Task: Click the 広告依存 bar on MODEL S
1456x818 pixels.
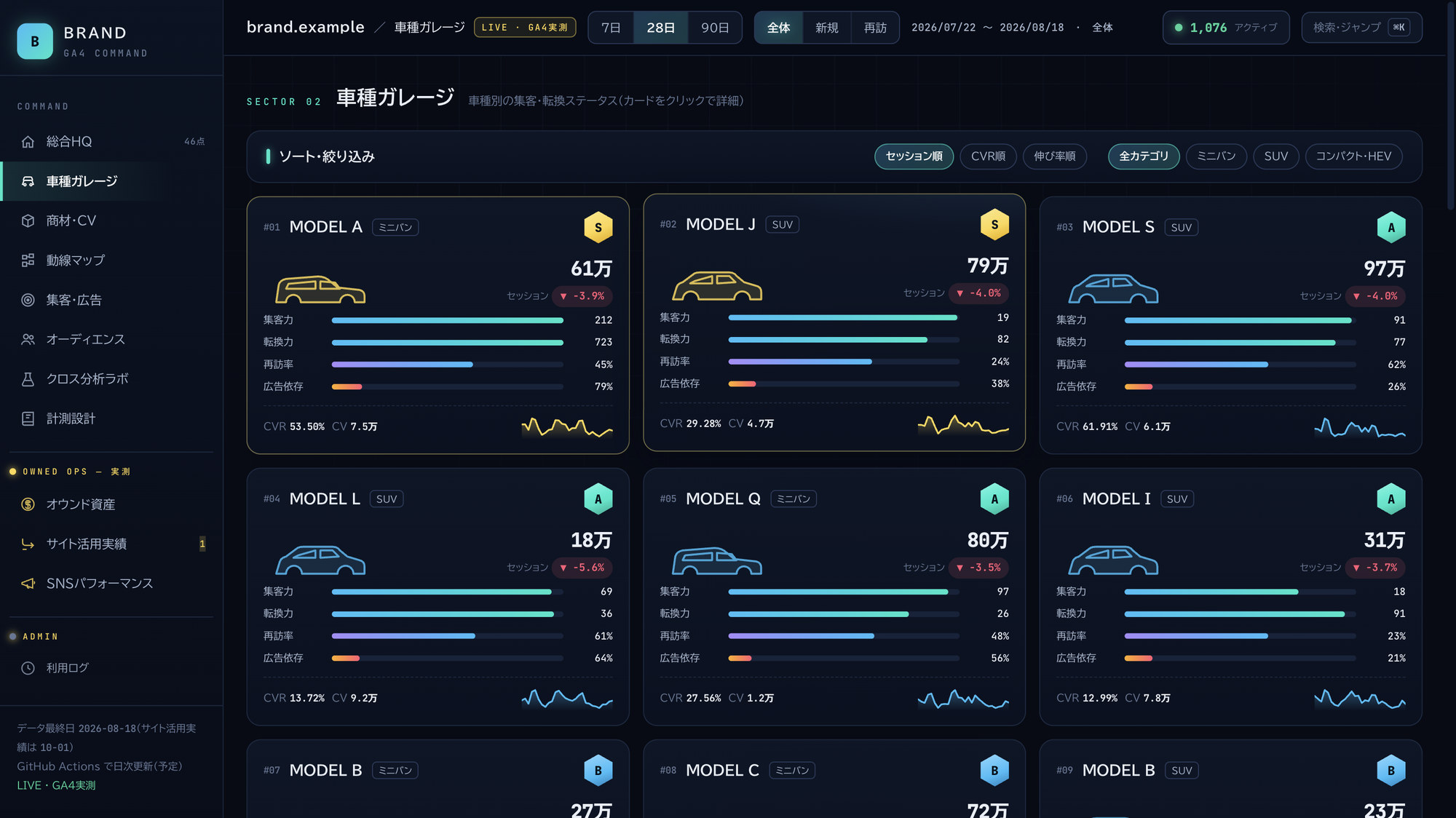Action: 1240,387
